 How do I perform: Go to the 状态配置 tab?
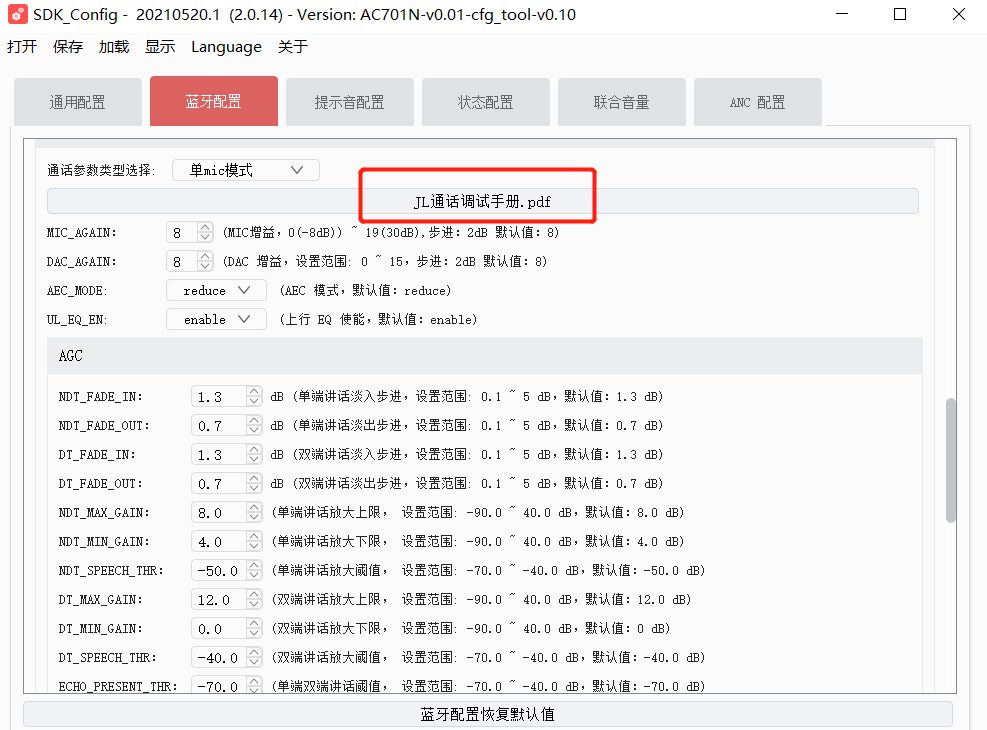[486, 102]
